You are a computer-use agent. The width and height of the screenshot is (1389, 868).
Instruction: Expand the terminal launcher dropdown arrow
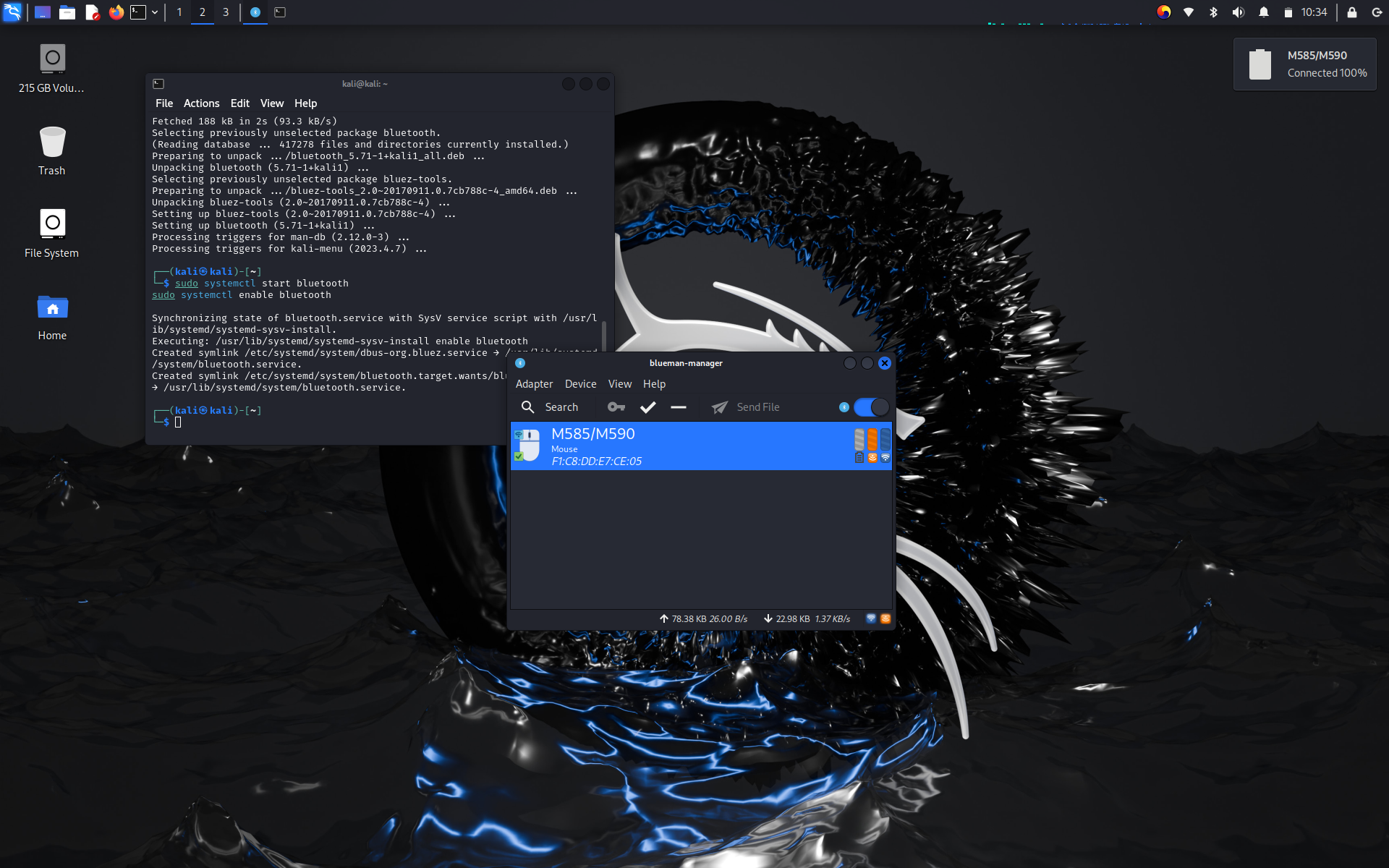(x=155, y=12)
